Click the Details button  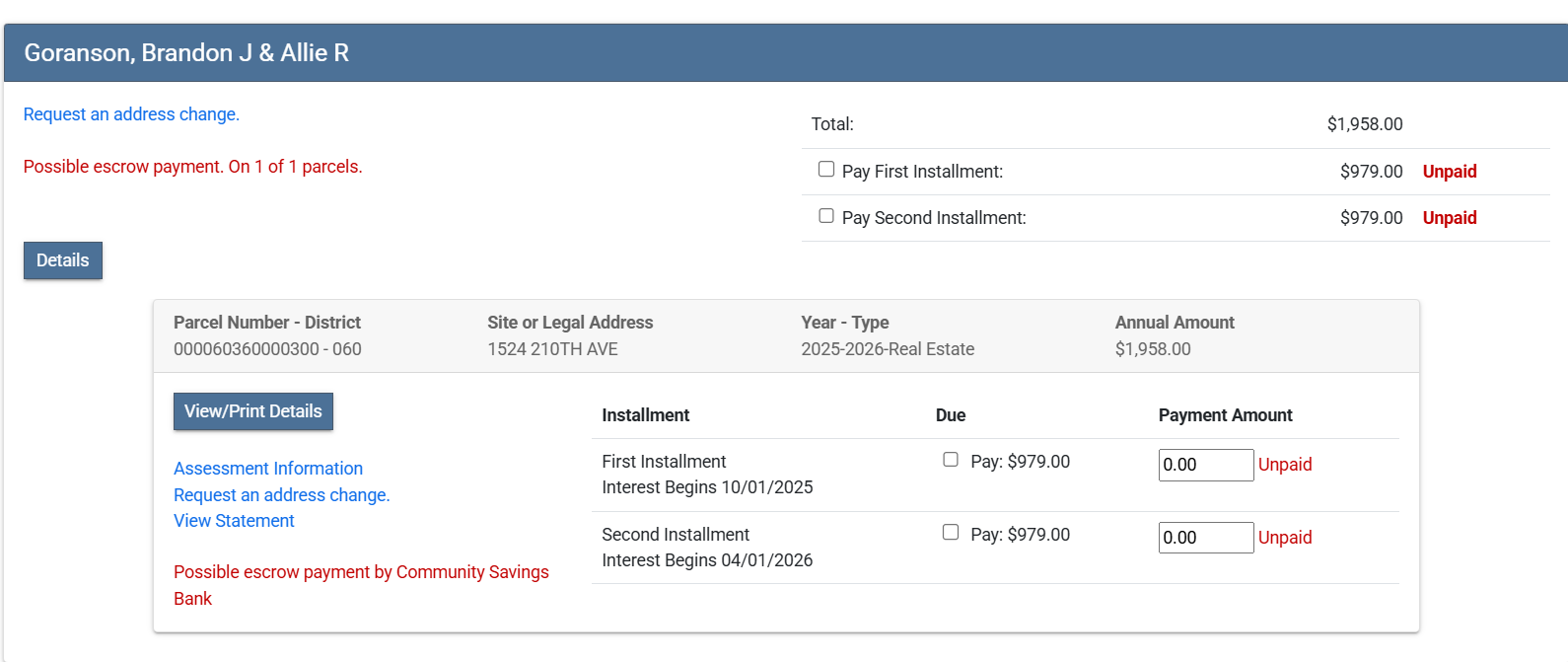point(63,260)
